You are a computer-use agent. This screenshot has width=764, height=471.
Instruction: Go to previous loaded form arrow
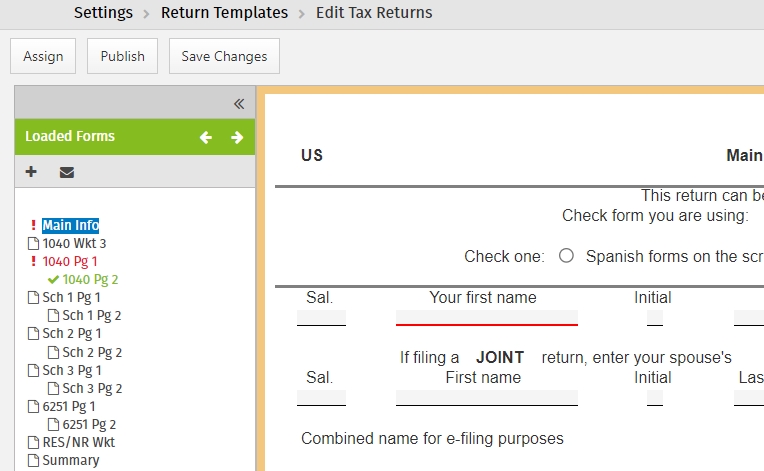206,137
